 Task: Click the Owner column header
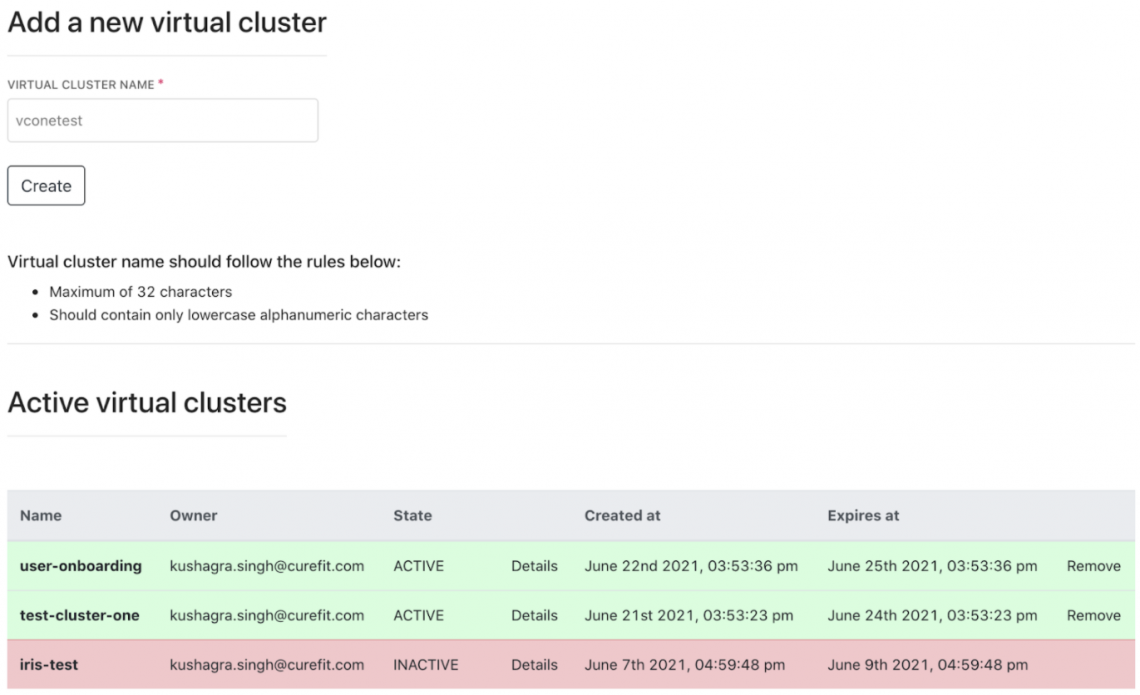tap(193, 516)
